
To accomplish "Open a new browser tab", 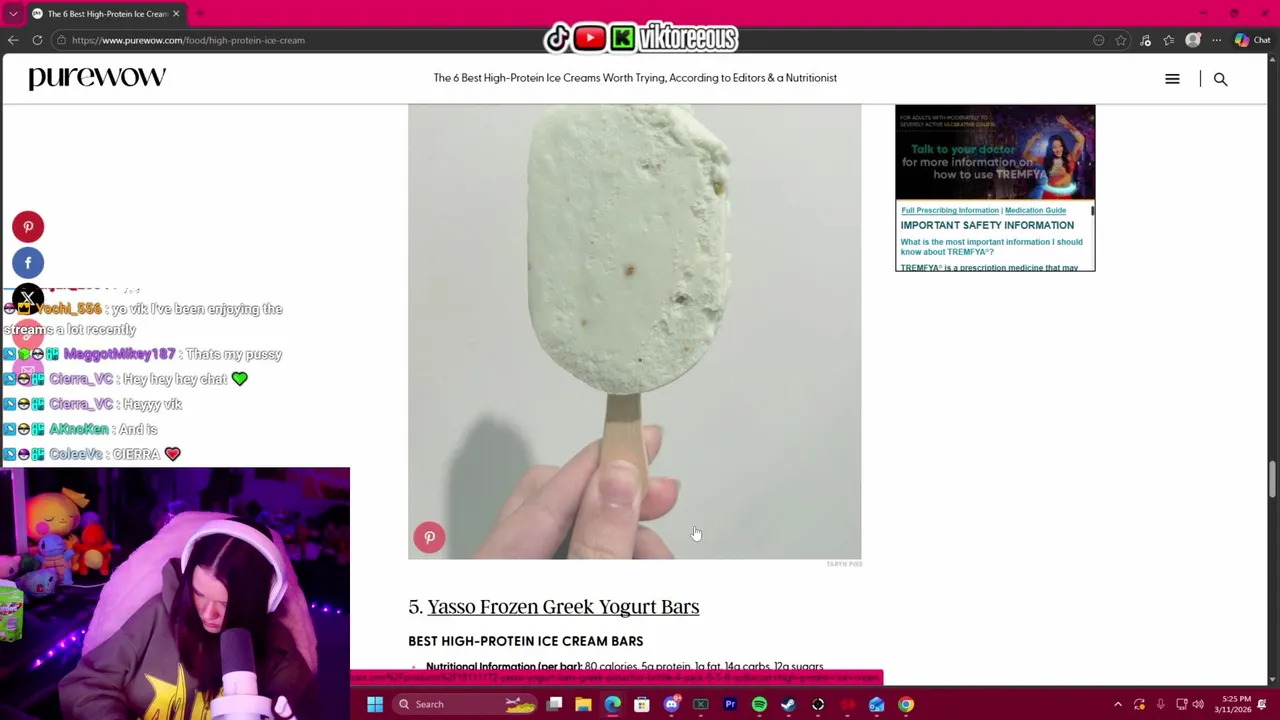I will point(199,14).
